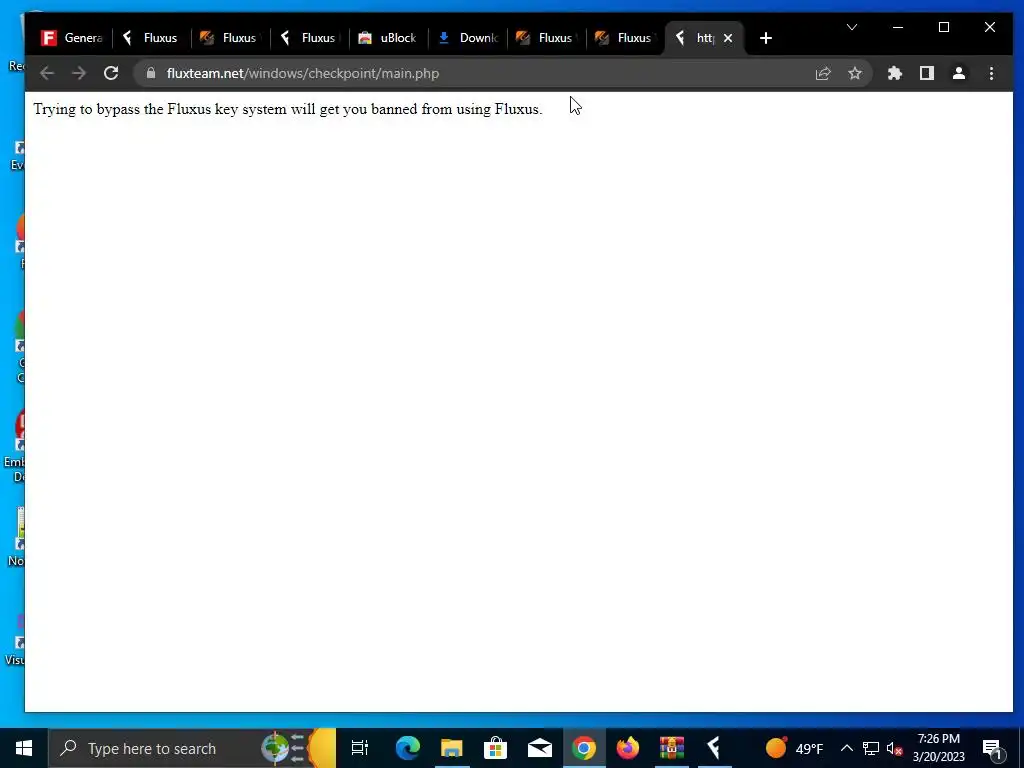Image resolution: width=1024 pixels, height=768 pixels.
Task: Switch to the Downlo tab
Action: click(x=468, y=38)
